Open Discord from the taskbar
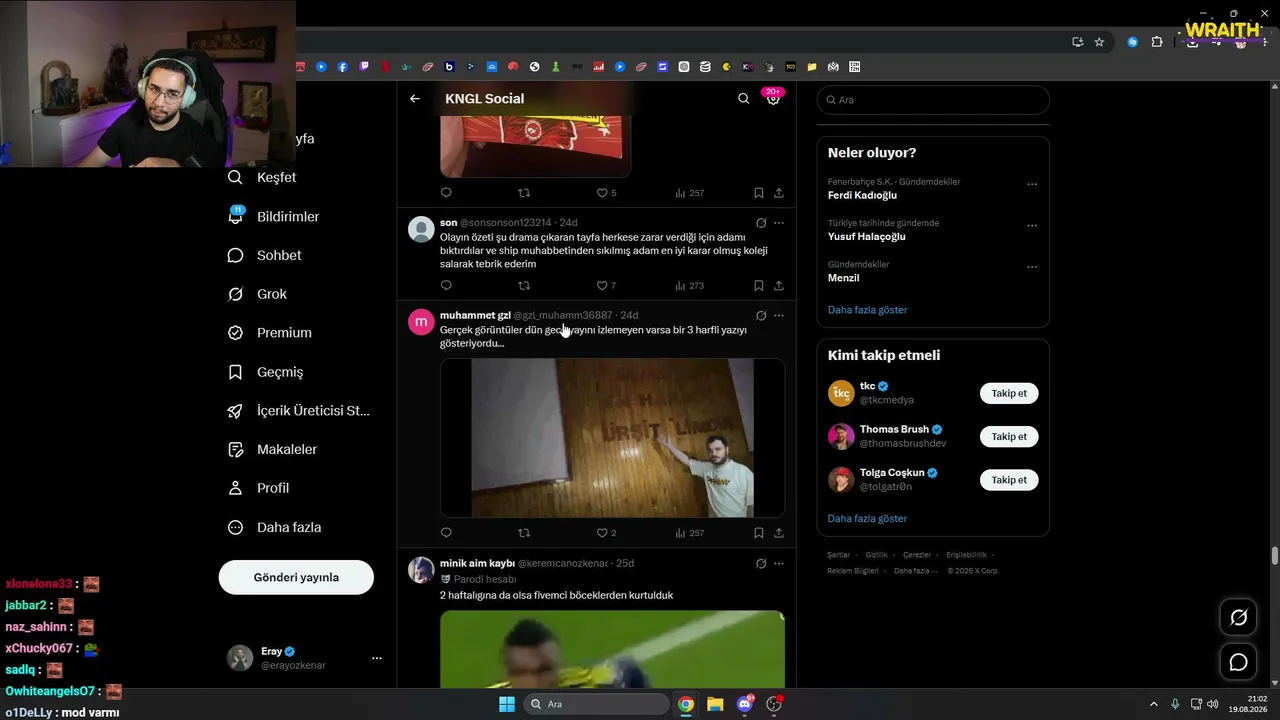The width and height of the screenshot is (1280, 720). 745,704
